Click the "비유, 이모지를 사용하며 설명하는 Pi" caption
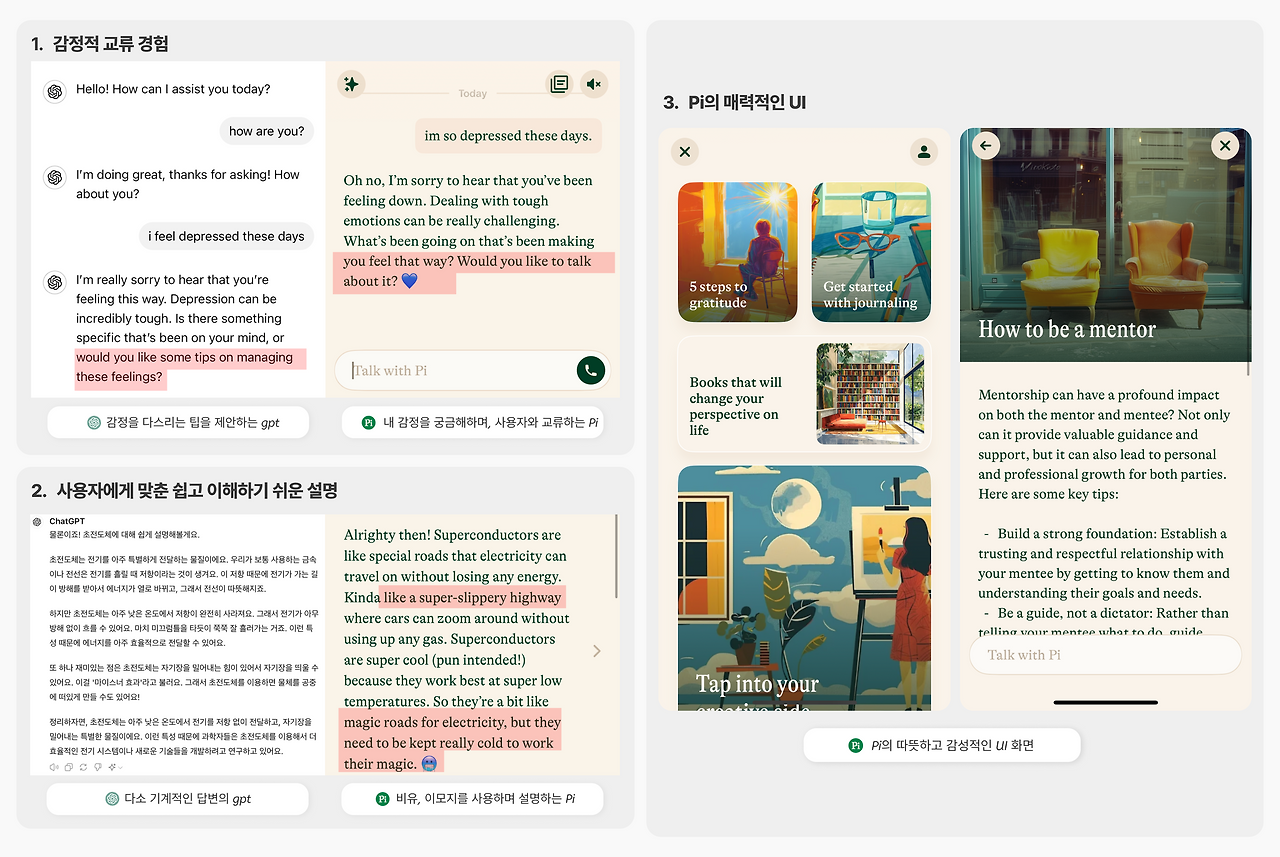The image size is (1280, 857). (472, 799)
